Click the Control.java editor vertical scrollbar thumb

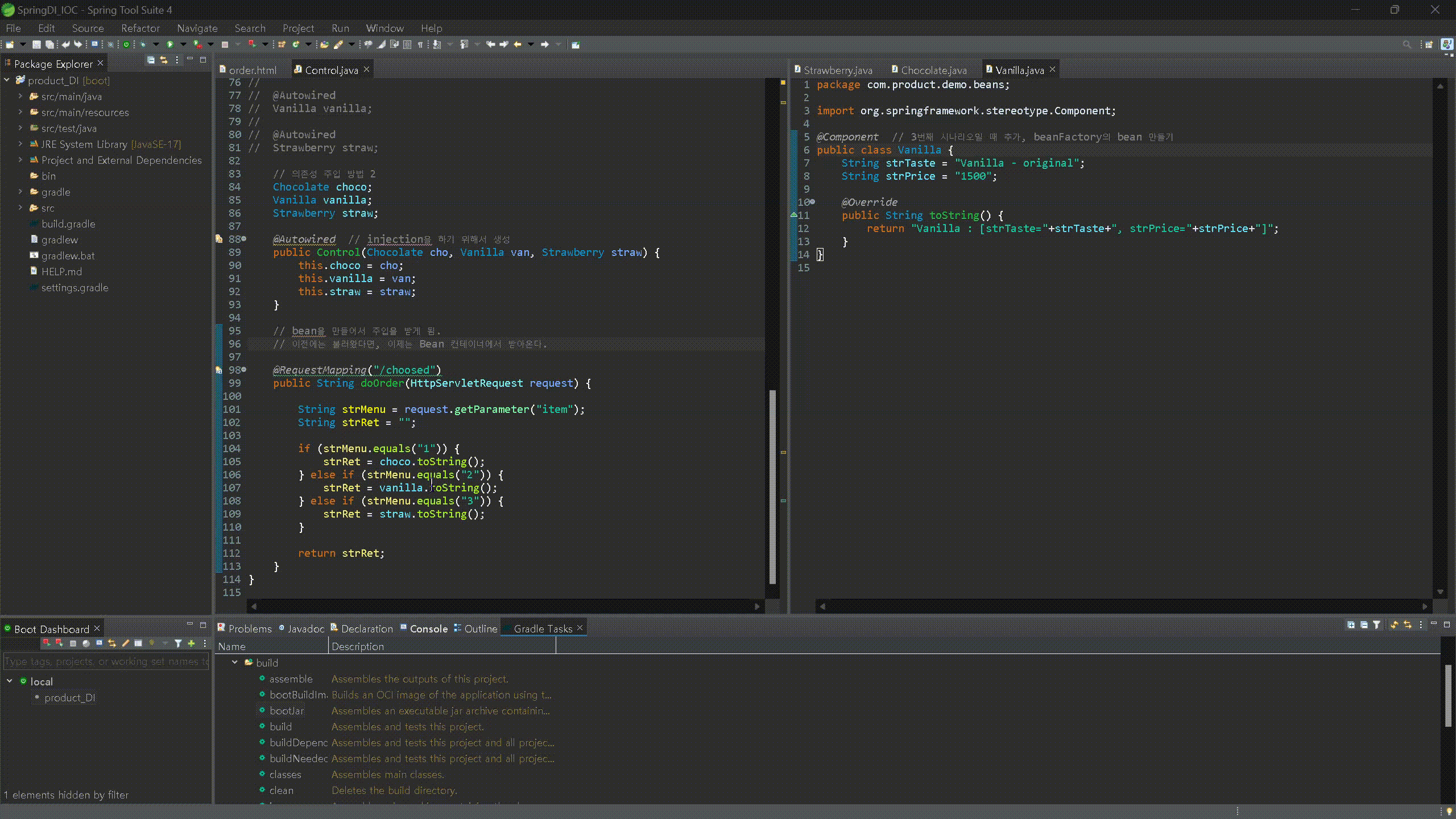point(772,486)
